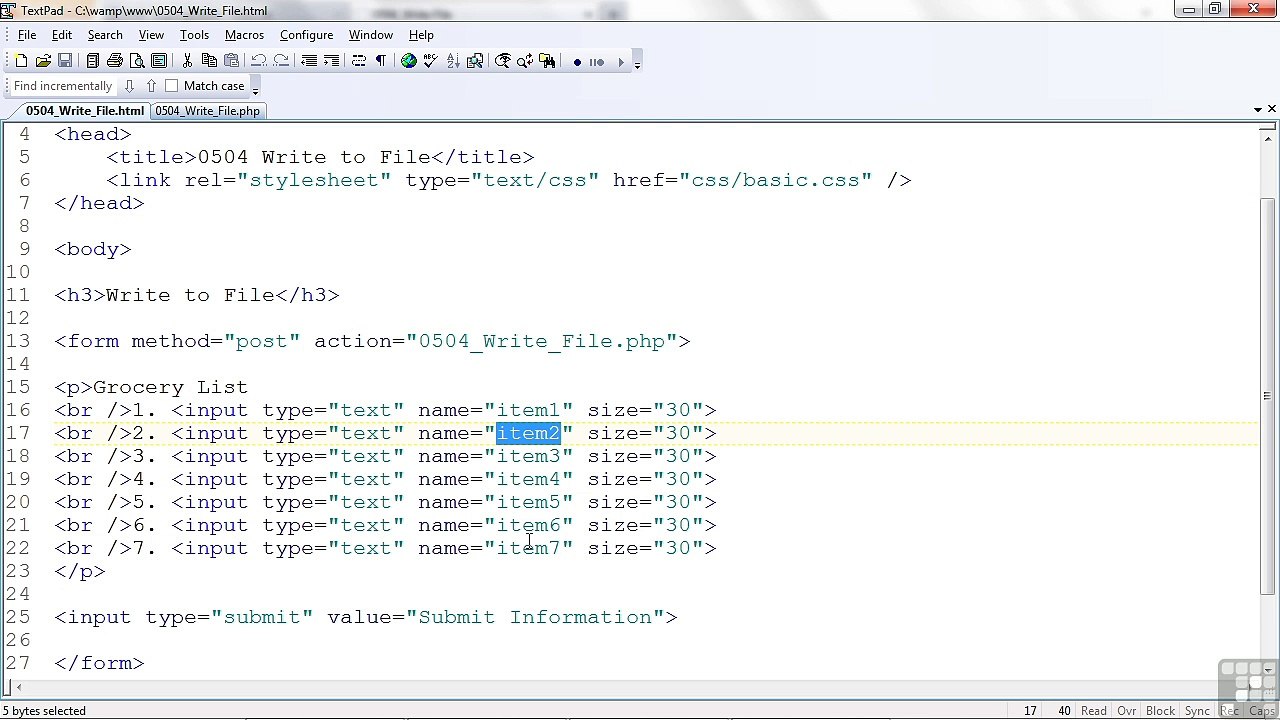
Task: Open the Tools menu
Action: point(194,35)
